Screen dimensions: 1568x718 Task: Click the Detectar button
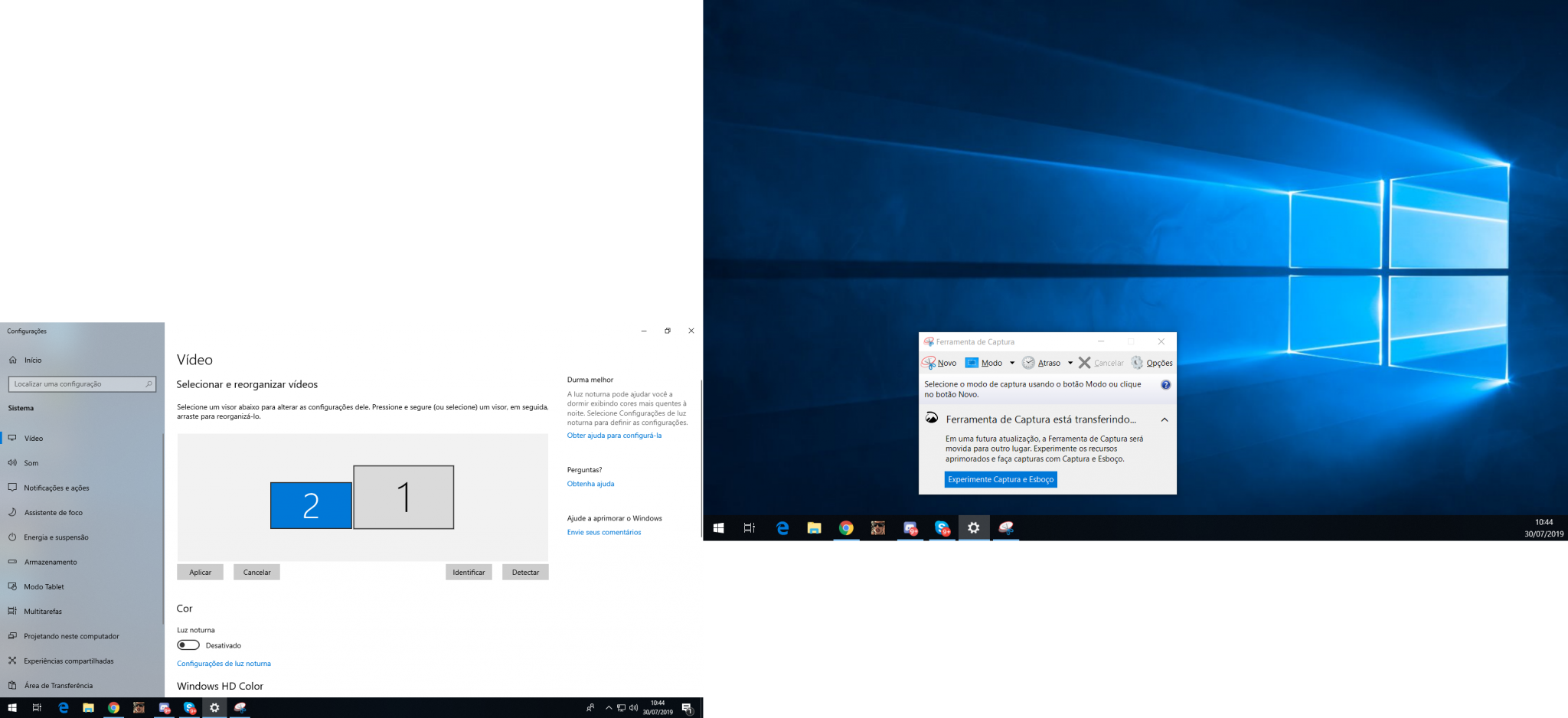(525, 572)
